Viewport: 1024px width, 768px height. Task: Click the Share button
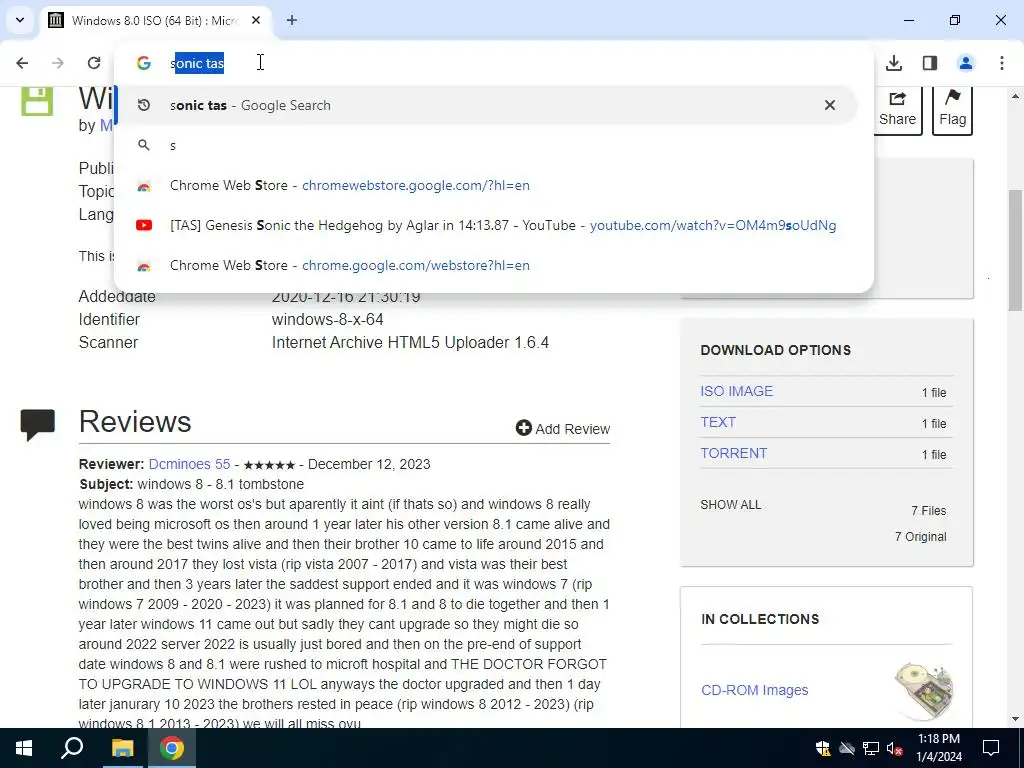897,110
